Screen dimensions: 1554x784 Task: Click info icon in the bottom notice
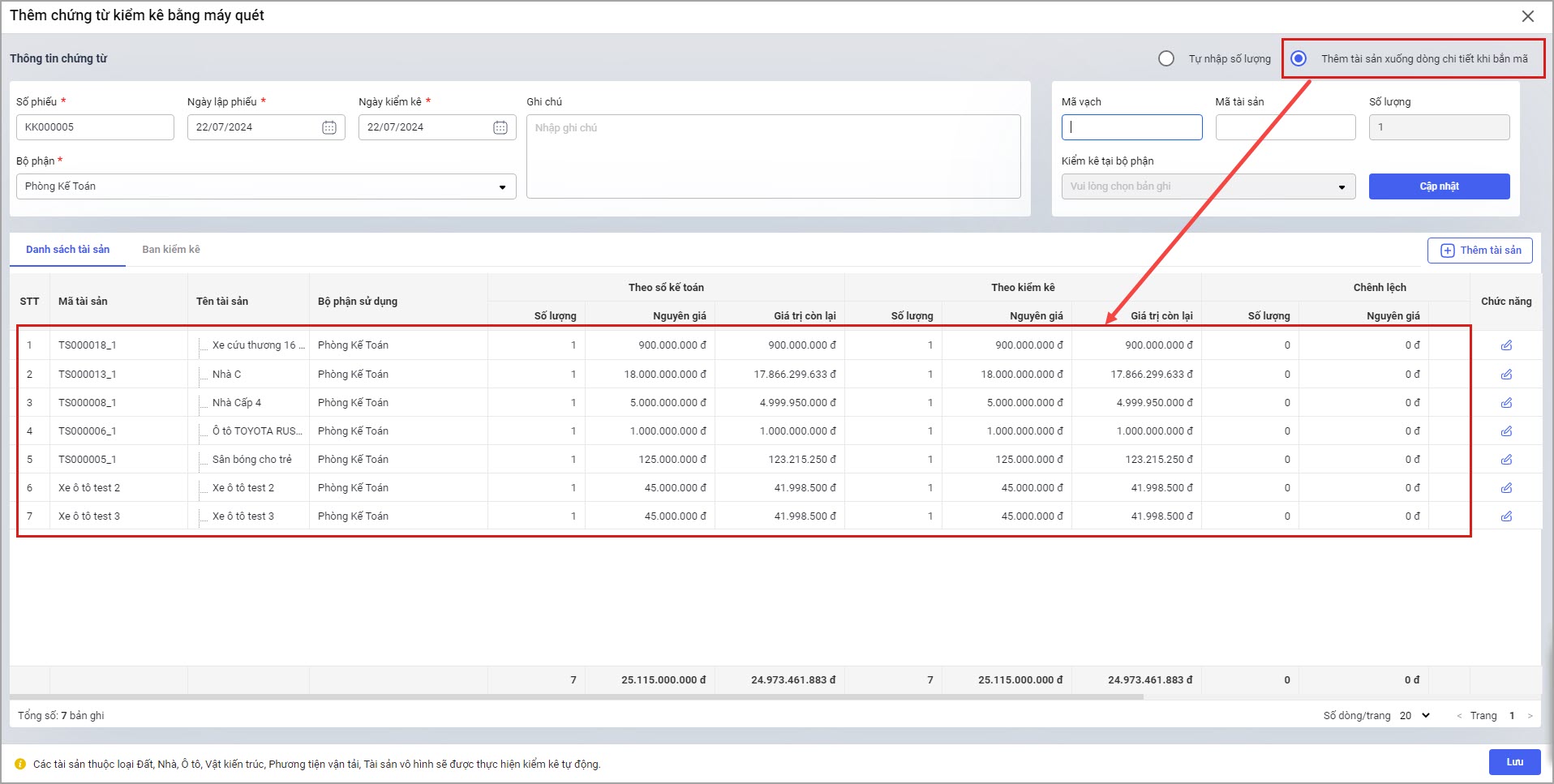pyautogui.click(x=20, y=764)
